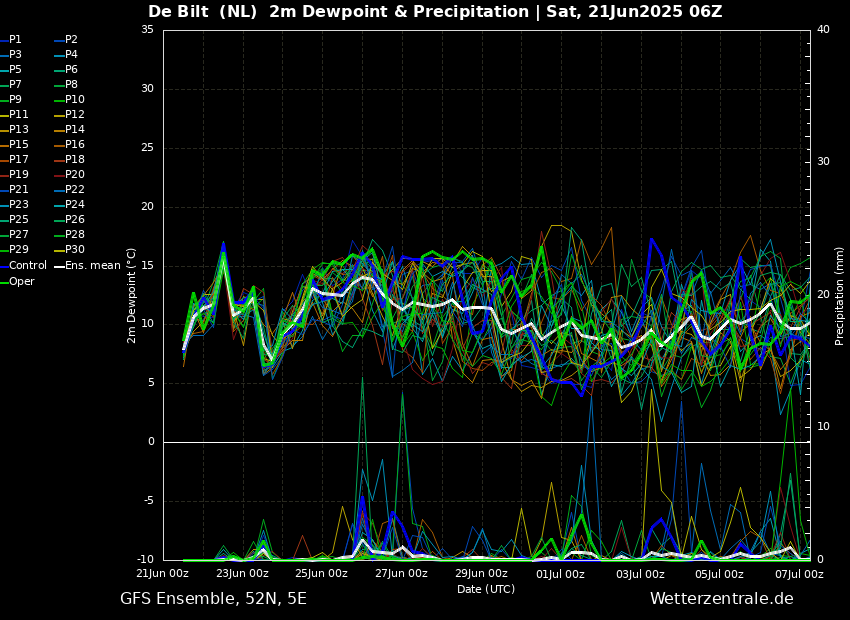
Task: Click the 2m Dewpoint (°C) axis label
Action: pos(132,295)
